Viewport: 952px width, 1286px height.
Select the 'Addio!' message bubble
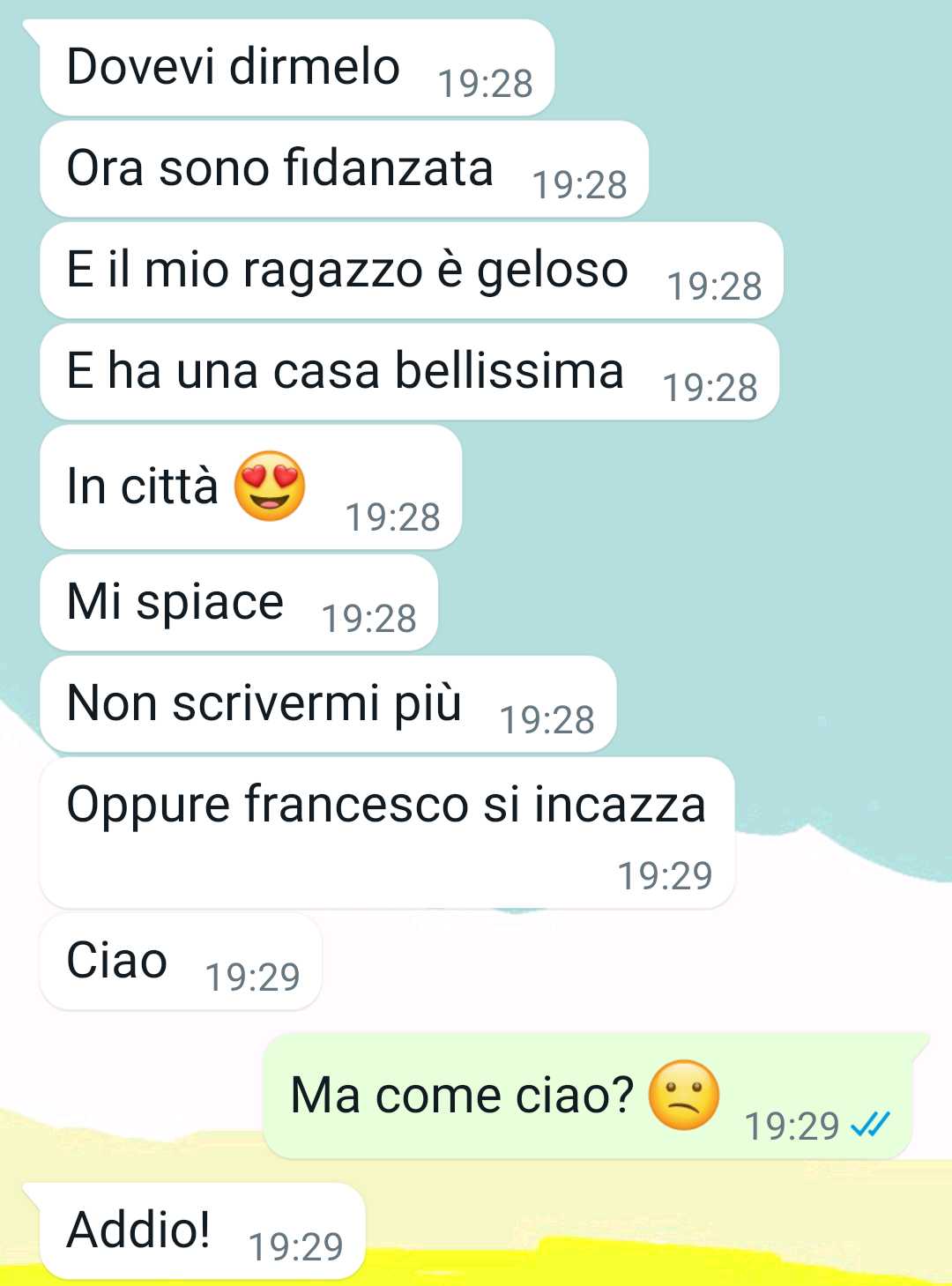pos(203,1231)
